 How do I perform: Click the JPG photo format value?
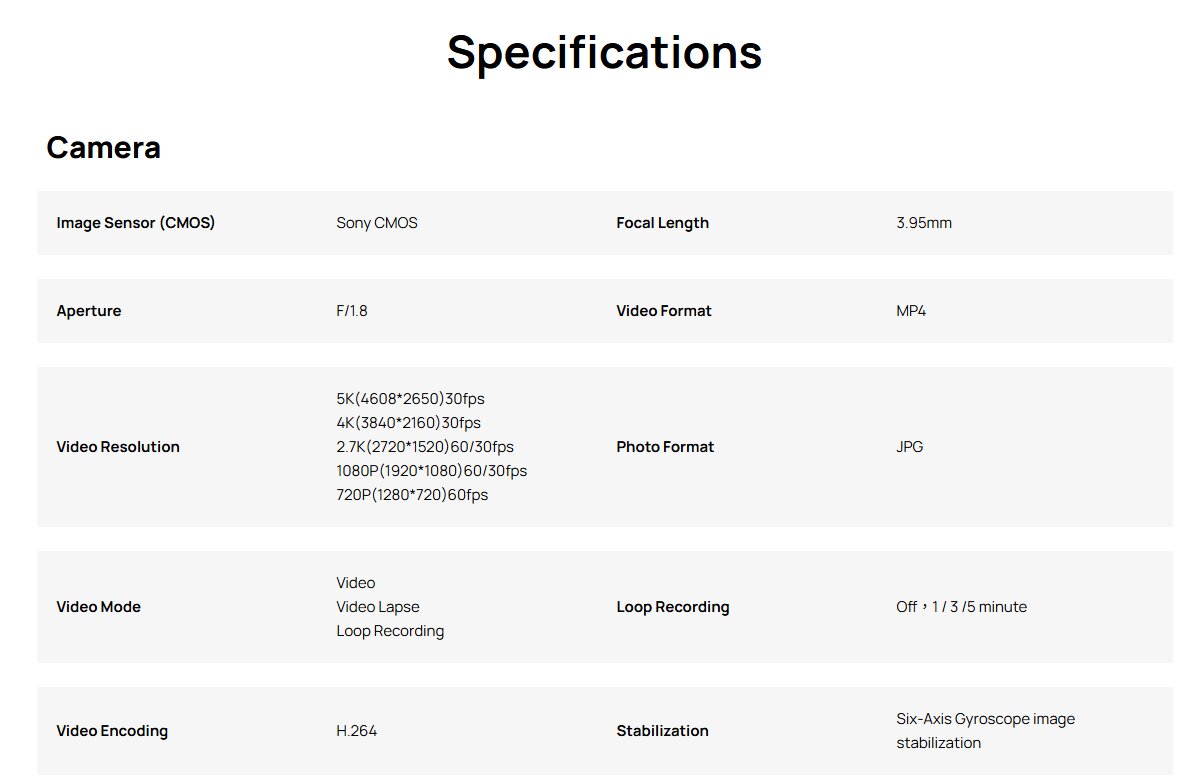pyautogui.click(x=910, y=447)
